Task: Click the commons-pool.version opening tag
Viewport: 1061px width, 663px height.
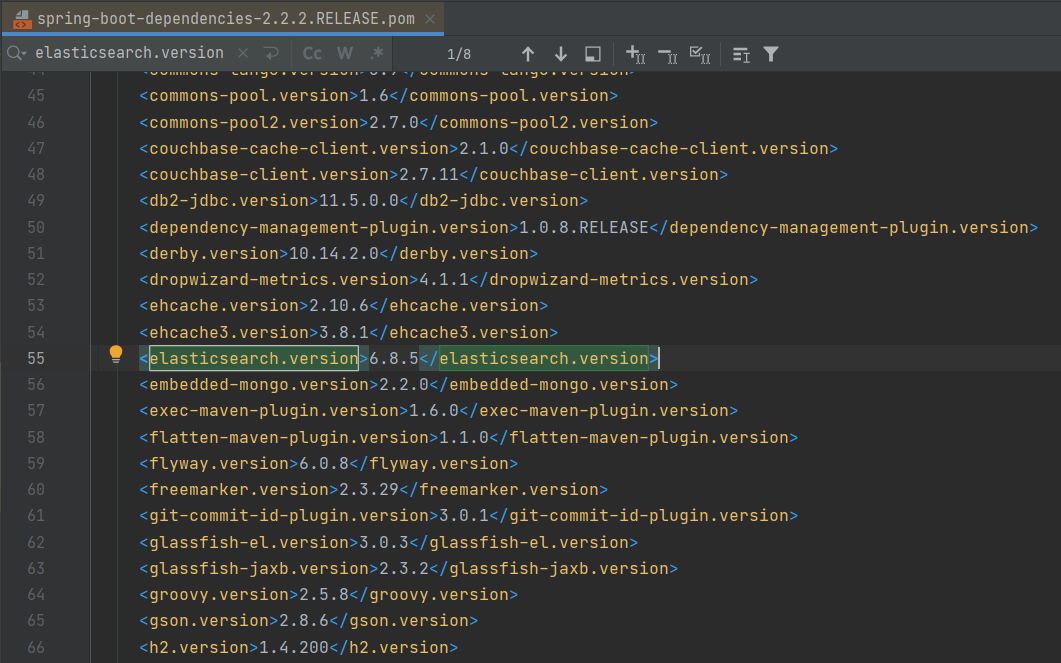Action: click(x=248, y=96)
